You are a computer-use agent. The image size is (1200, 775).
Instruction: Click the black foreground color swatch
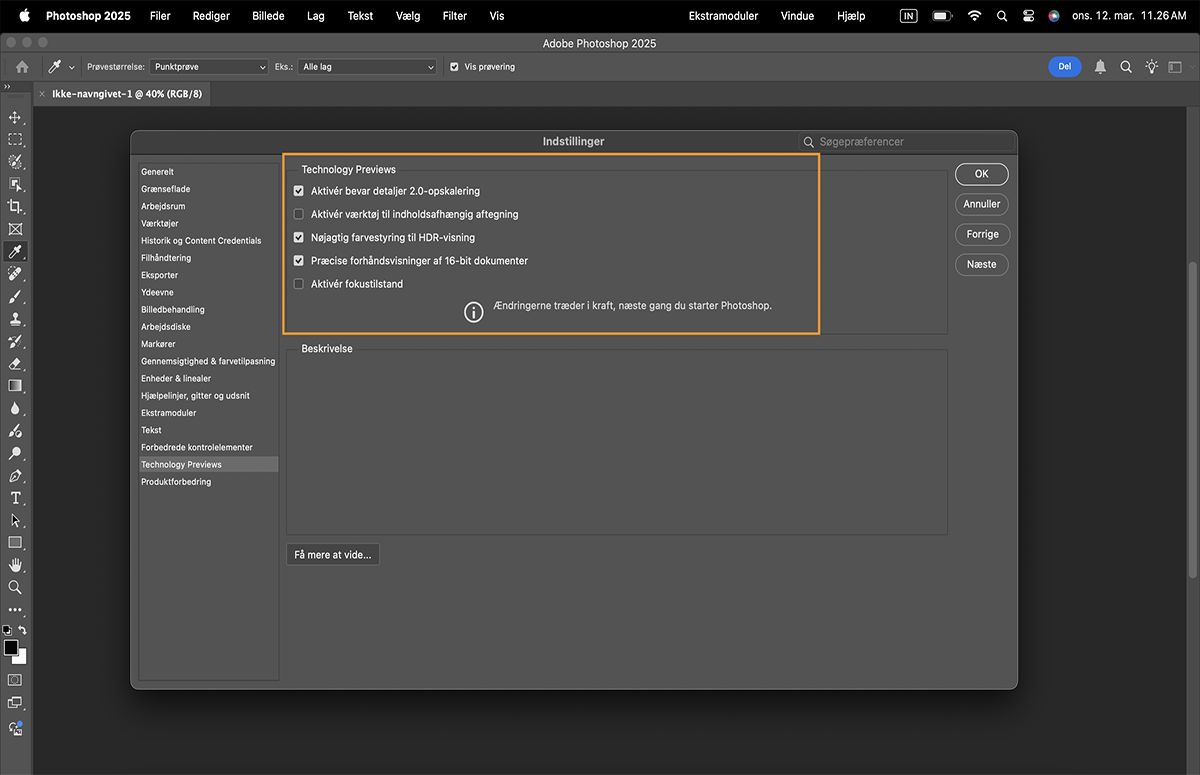11,648
